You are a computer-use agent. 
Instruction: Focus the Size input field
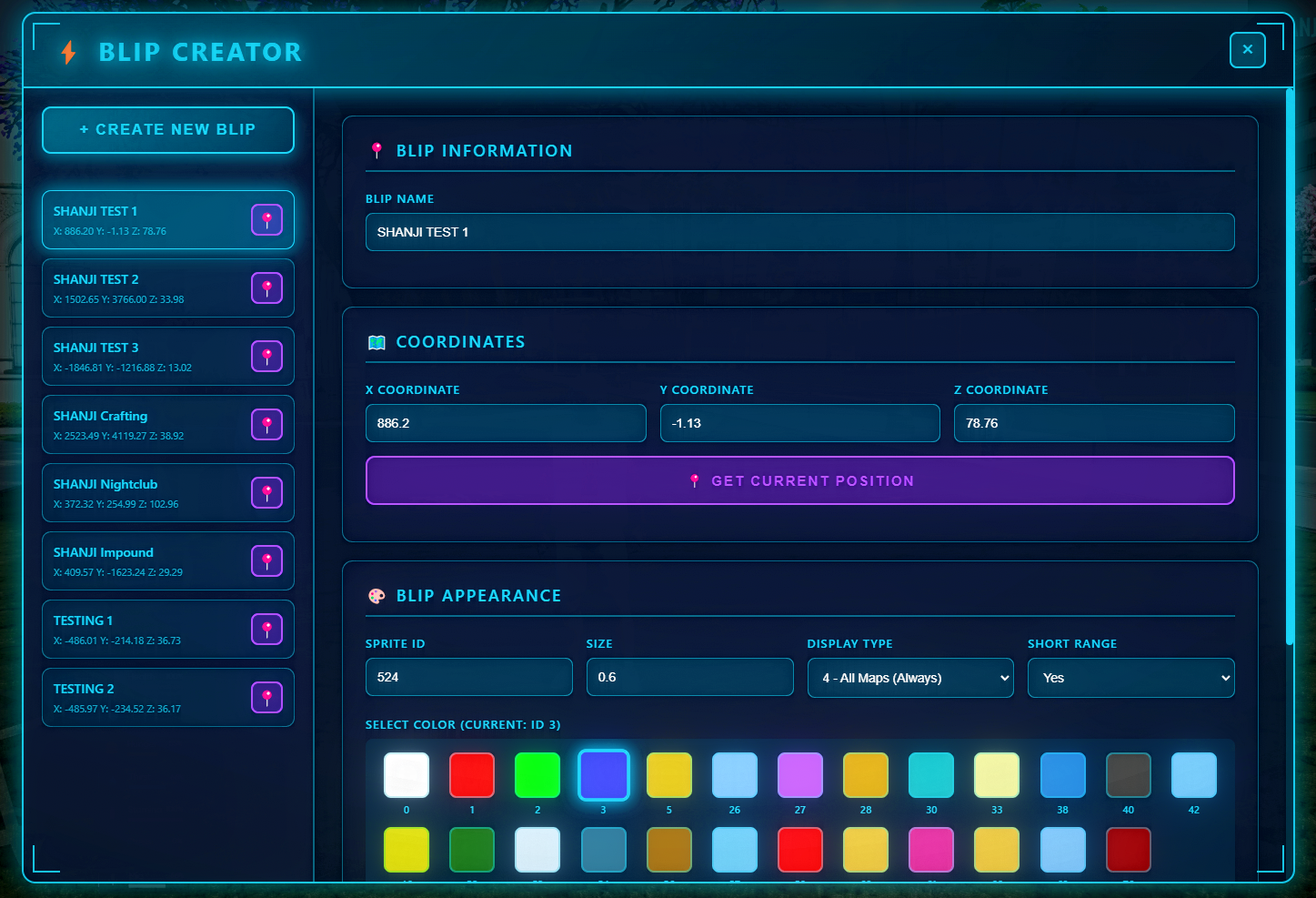point(689,677)
